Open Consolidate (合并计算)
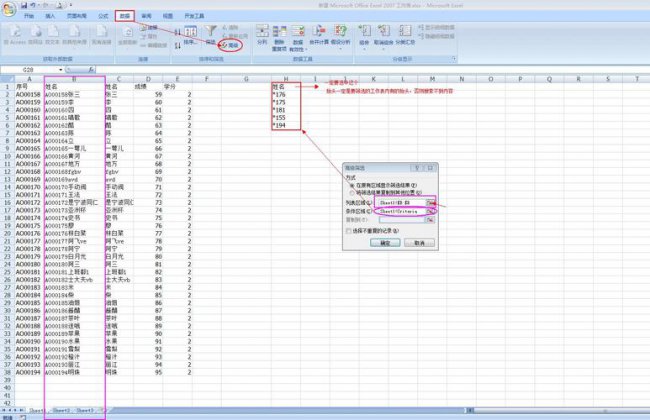 click(x=319, y=35)
